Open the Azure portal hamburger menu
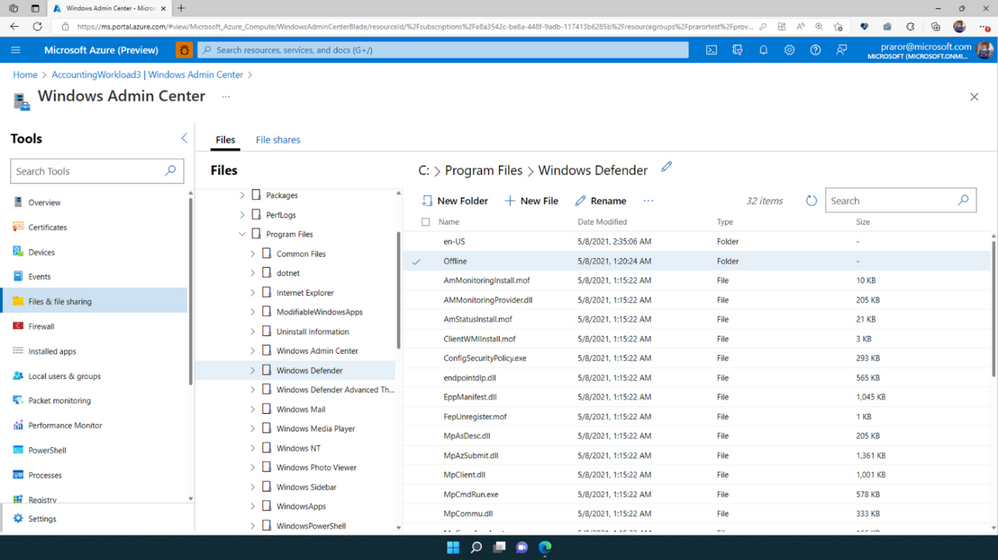Viewport: 998px width, 560px height. [16, 50]
